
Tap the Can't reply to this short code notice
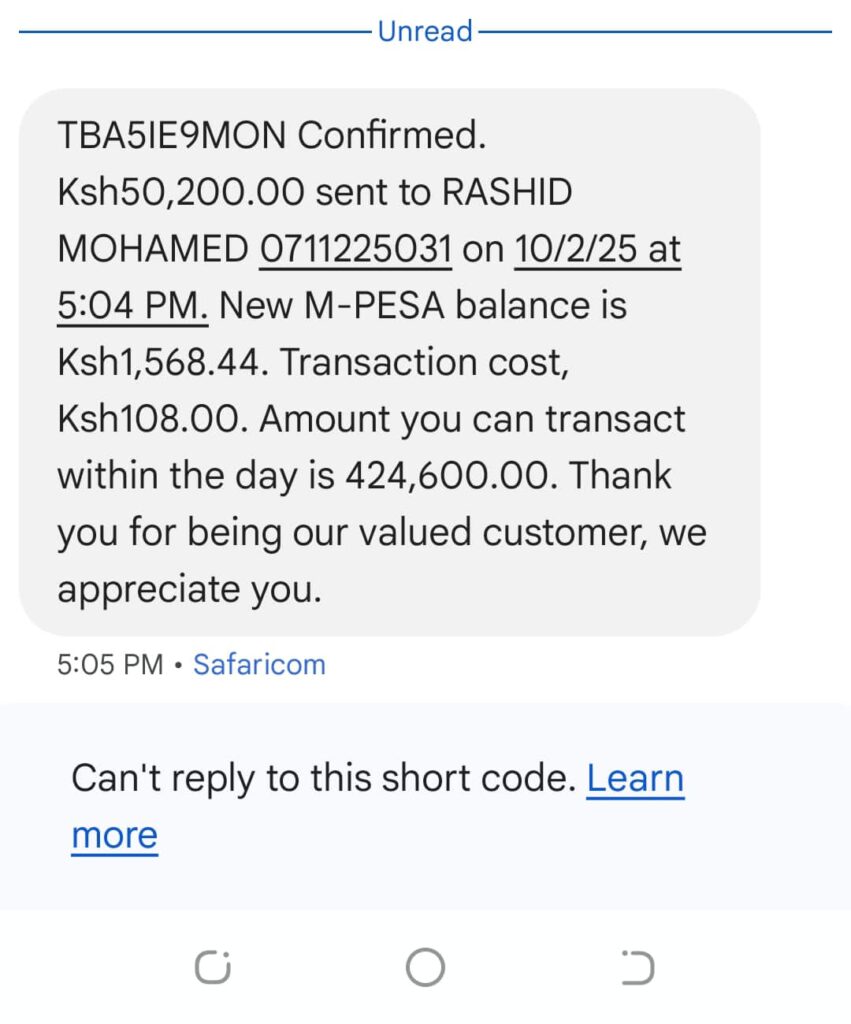tap(323, 778)
